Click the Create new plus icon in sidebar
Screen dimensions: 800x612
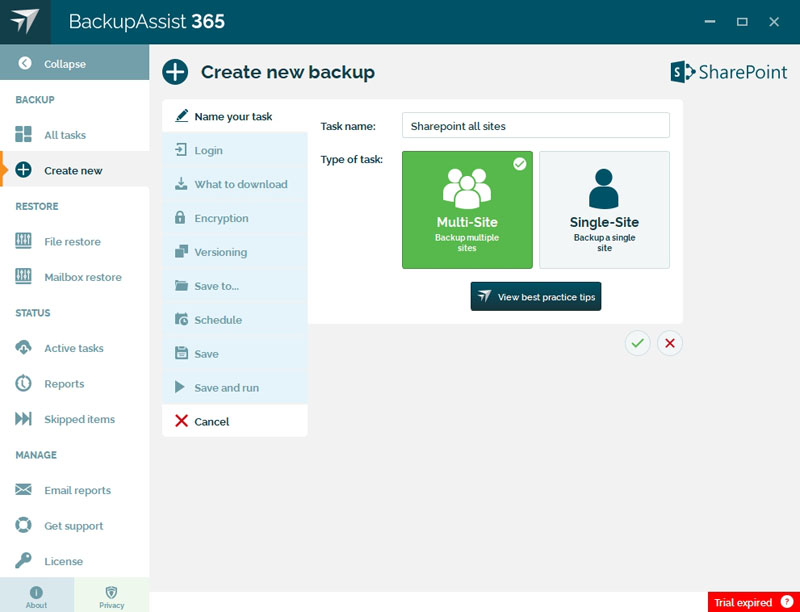coord(23,170)
